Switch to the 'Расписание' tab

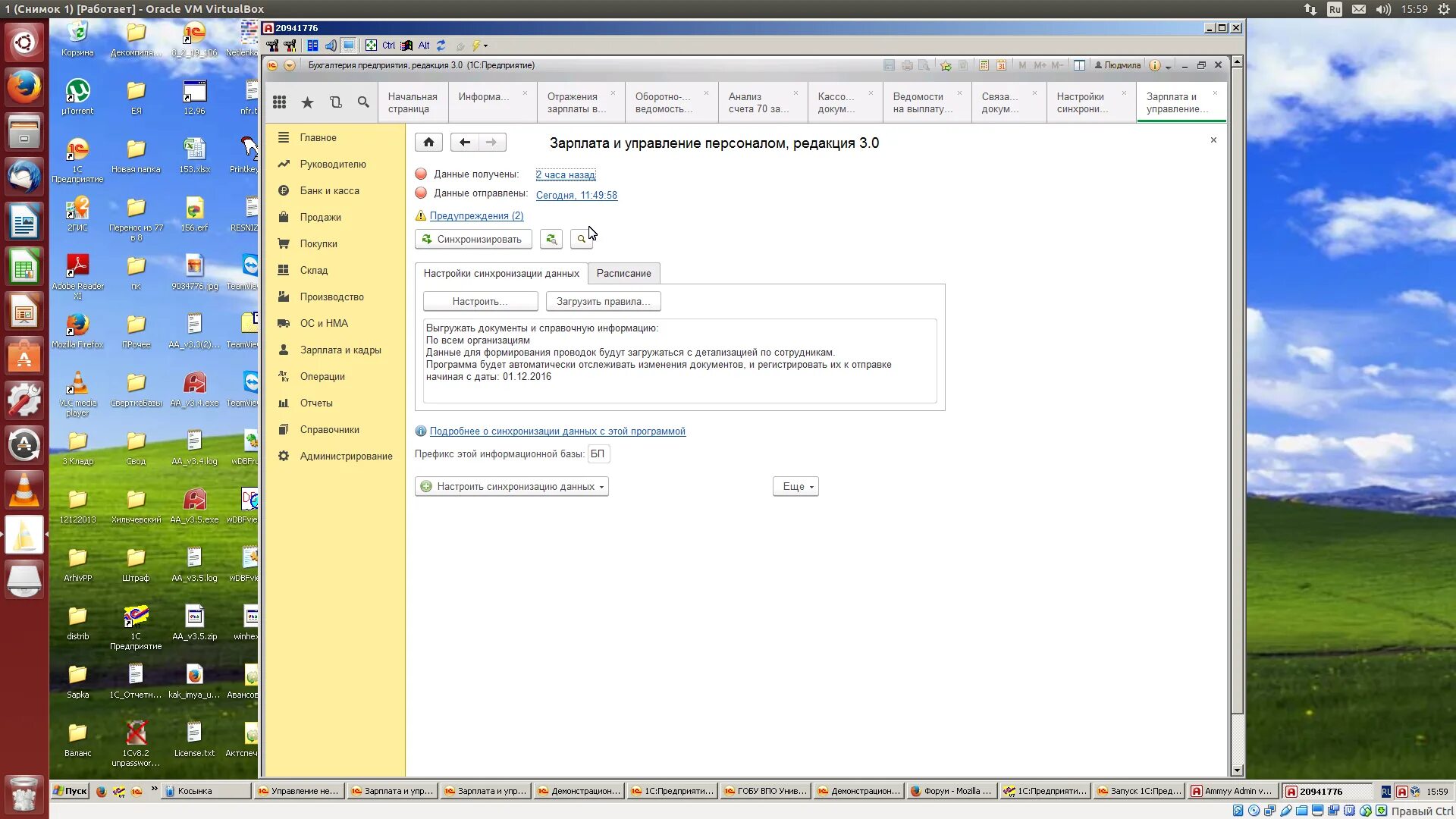pos(623,273)
